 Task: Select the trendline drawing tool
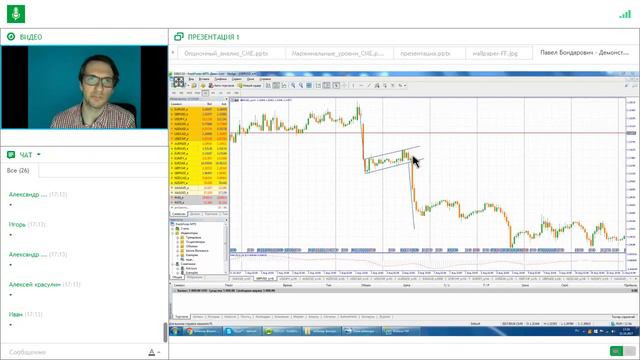pos(369,86)
